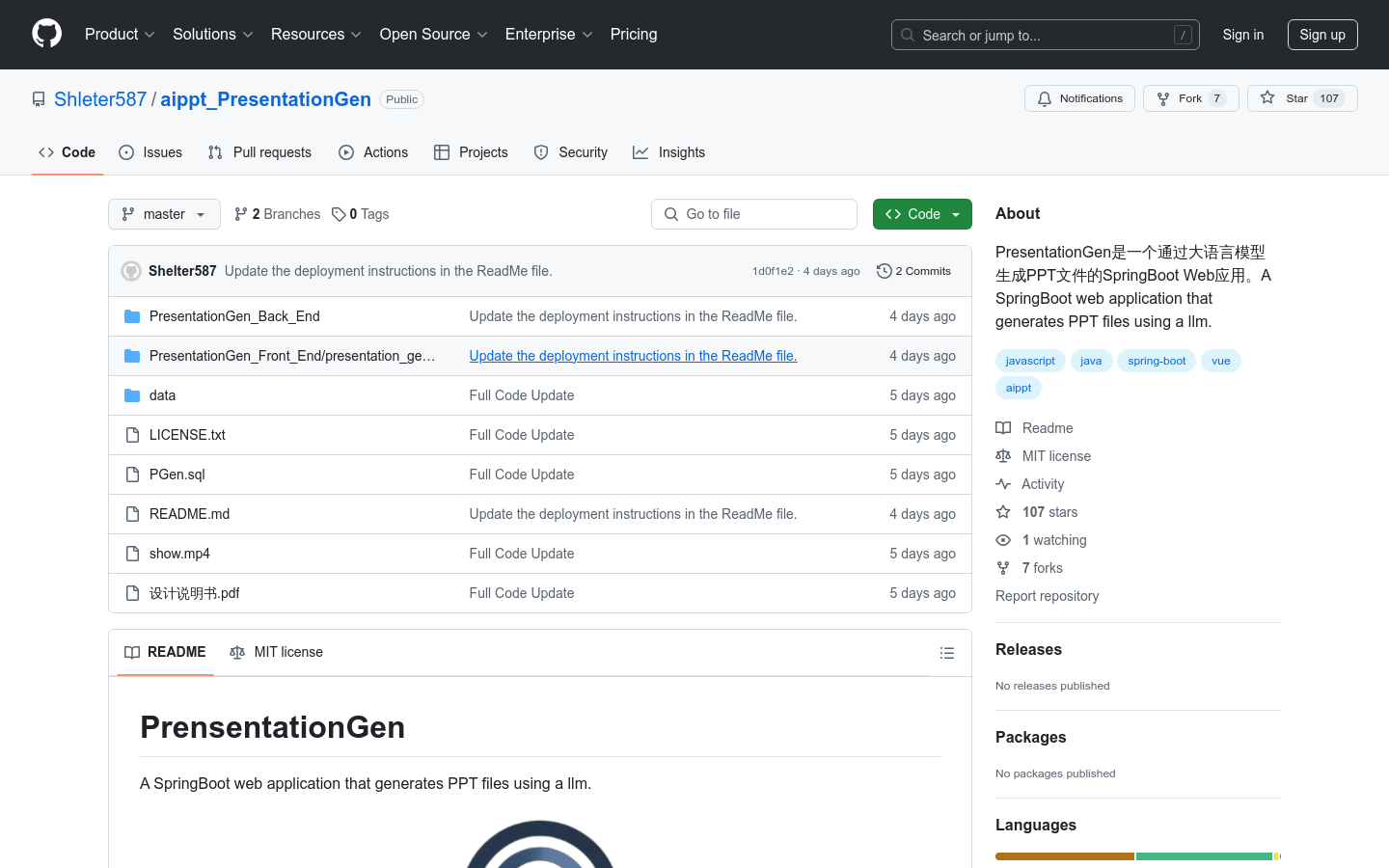
Task: Click the javascript topic tag
Action: 1030,361
